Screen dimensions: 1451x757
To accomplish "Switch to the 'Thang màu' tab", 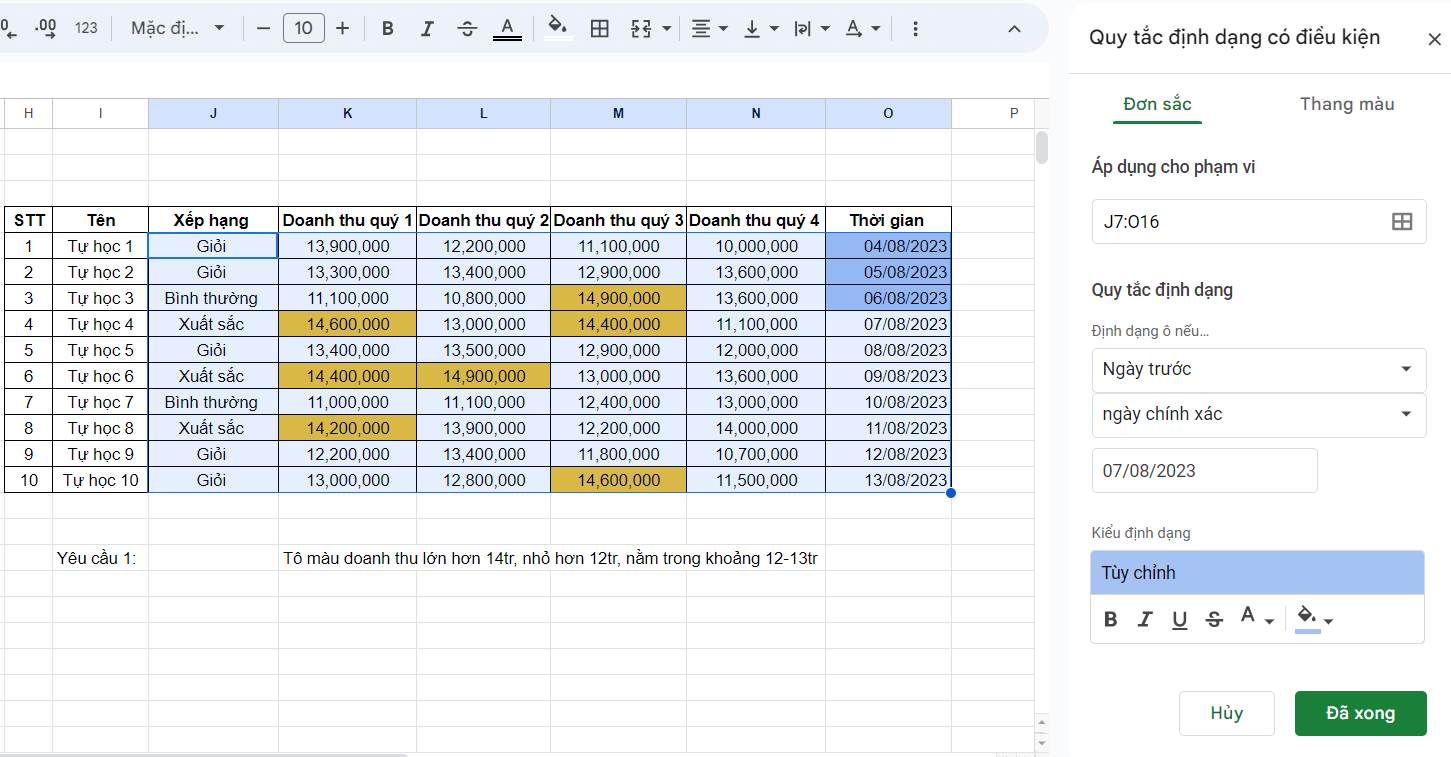I will pos(1346,104).
